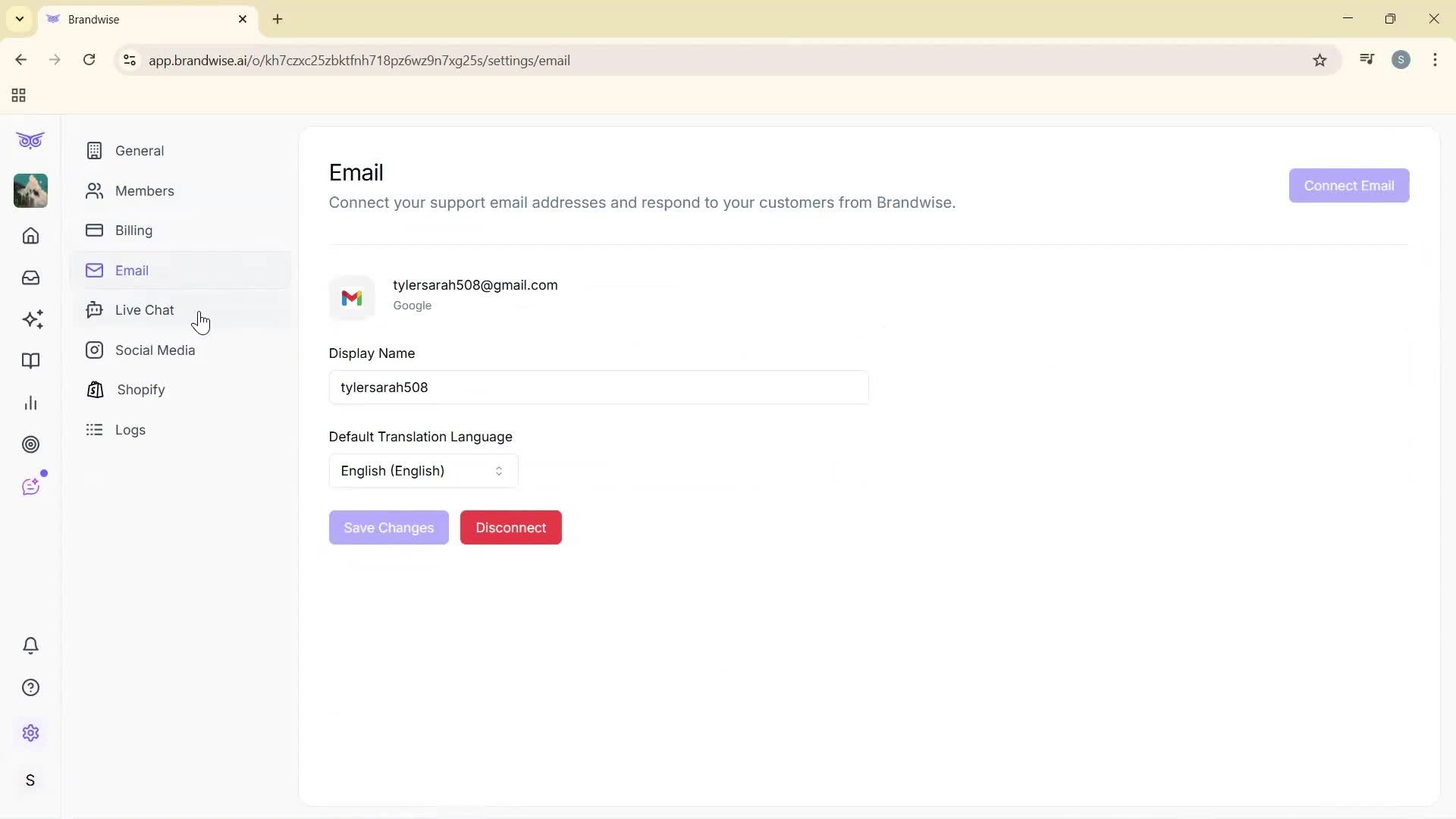Select the AI sparkles feature icon
The width and height of the screenshot is (1456, 819).
(32, 319)
